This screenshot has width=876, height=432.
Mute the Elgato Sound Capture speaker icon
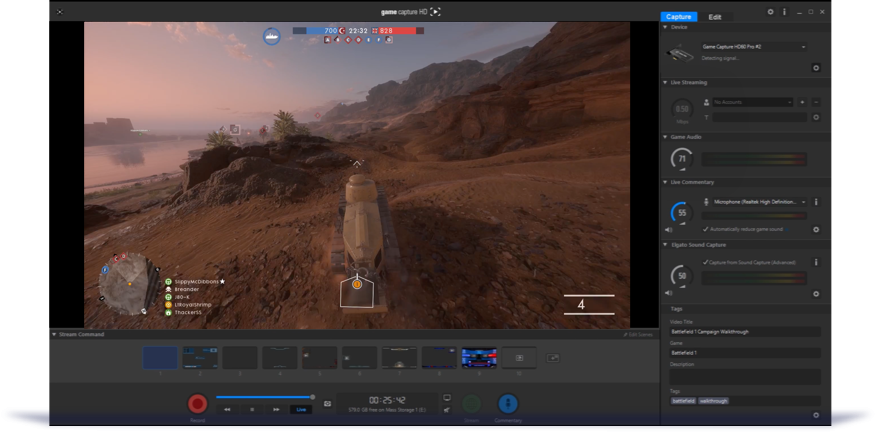(x=668, y=293)
